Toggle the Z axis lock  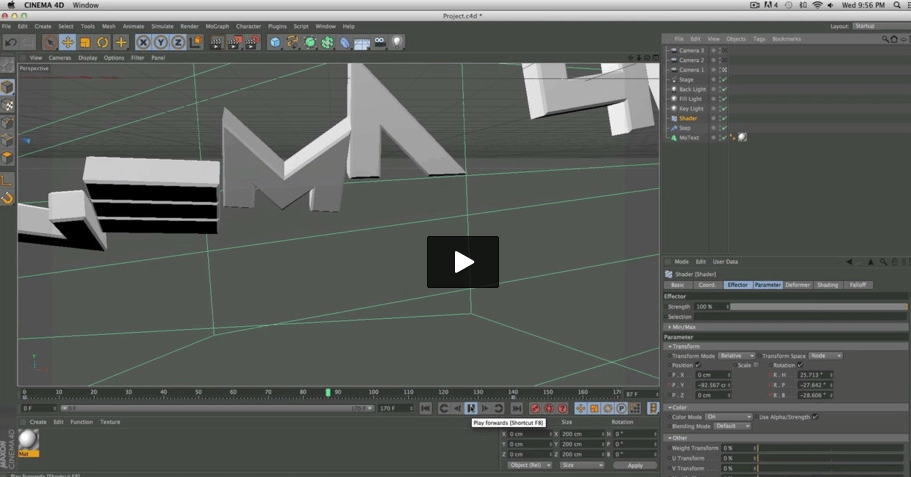pyautogui.click(x=178, y=42)
